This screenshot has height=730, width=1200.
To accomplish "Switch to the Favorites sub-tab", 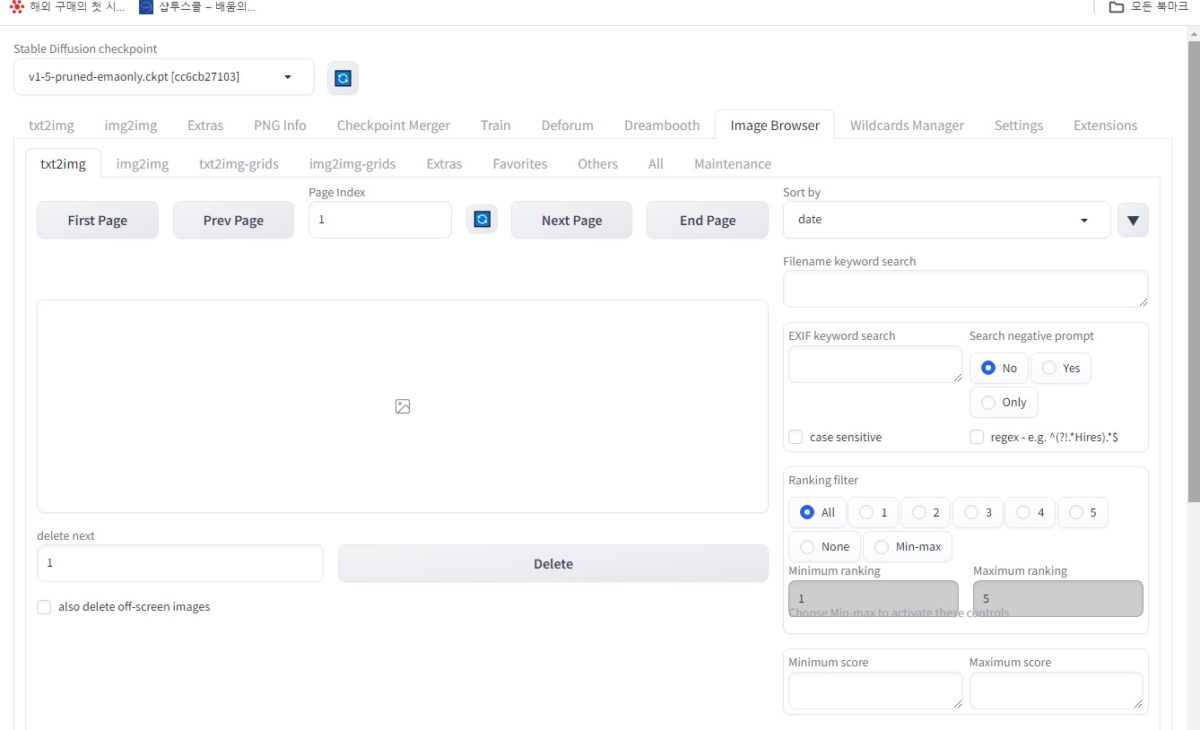I will tap(520, 164).
